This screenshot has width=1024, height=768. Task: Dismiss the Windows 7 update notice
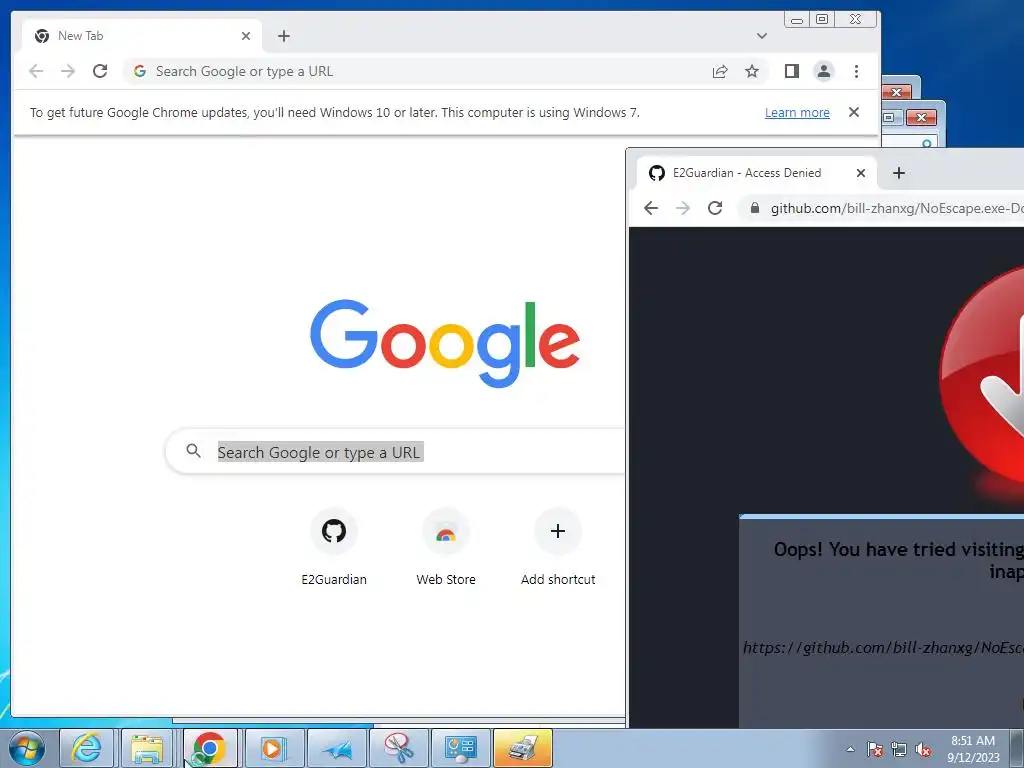pyautogui.click(x=854, y=112)
